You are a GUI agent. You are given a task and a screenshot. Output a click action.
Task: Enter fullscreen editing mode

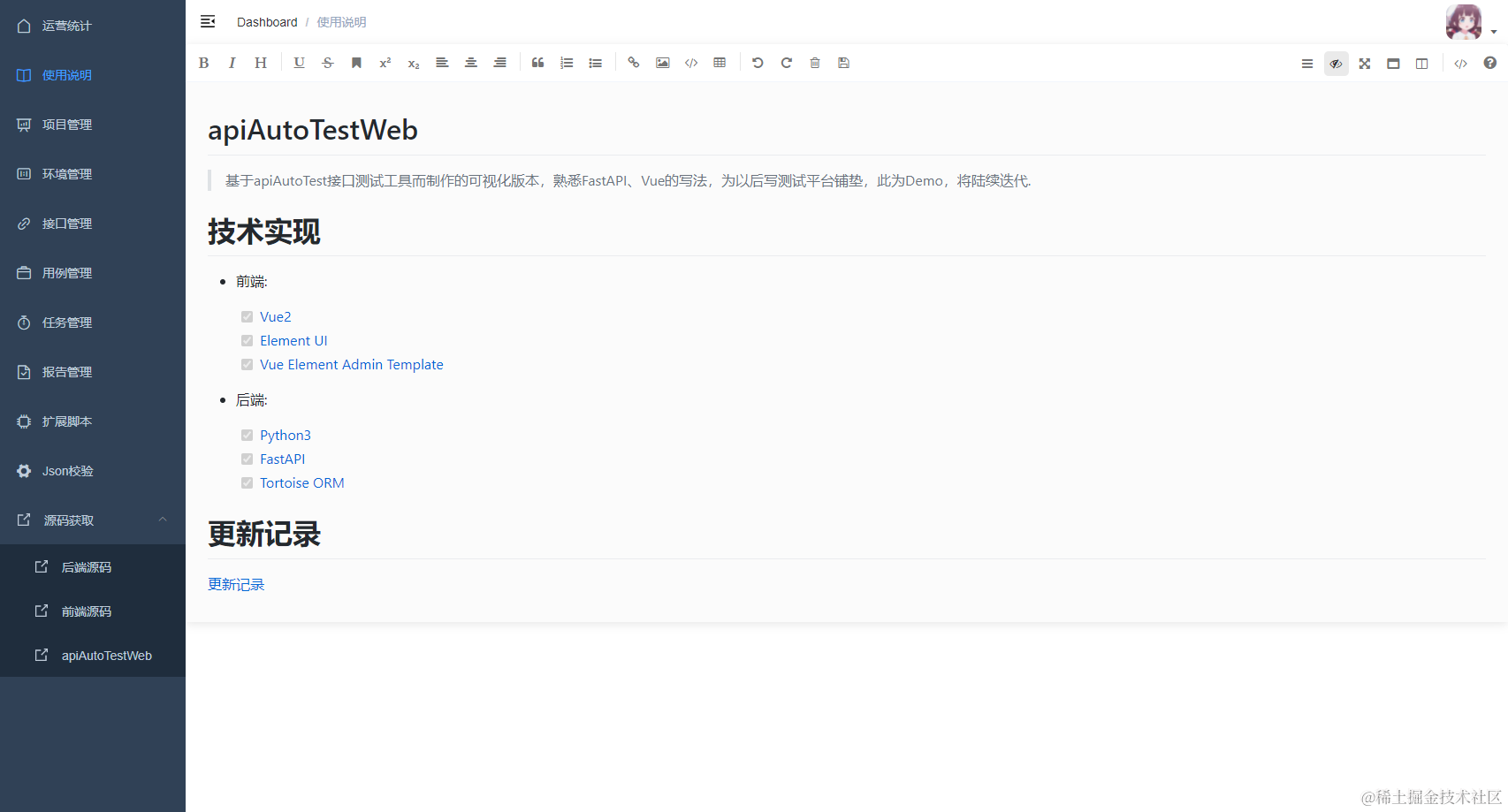pyautogui.click(x=1365, y=64)
